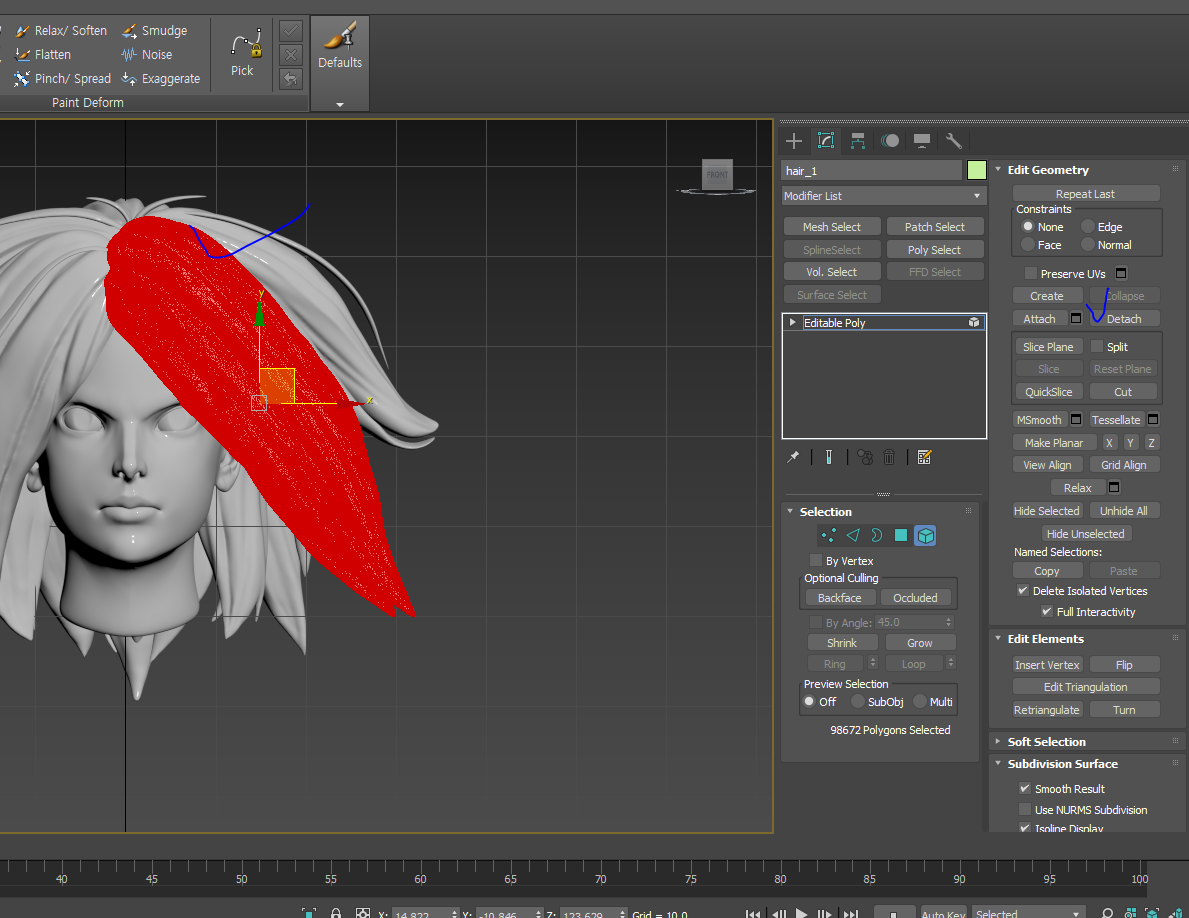The height and width of the screenshot is (918, 1189).
Task: Uncheck Delete Isolated Vertices
Action: coord(1023,591)
